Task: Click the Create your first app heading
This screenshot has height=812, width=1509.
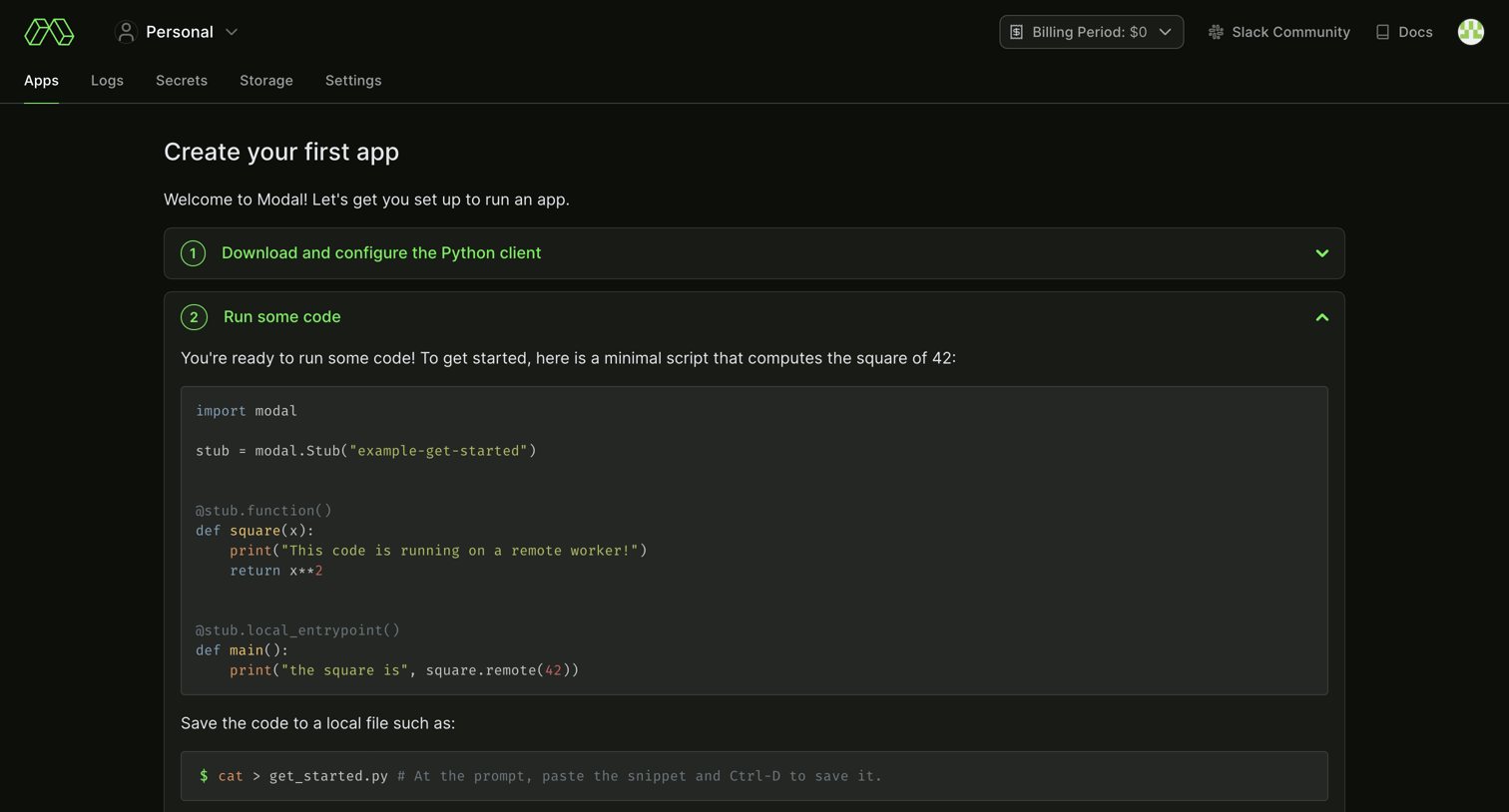Action: pos(281,152)
